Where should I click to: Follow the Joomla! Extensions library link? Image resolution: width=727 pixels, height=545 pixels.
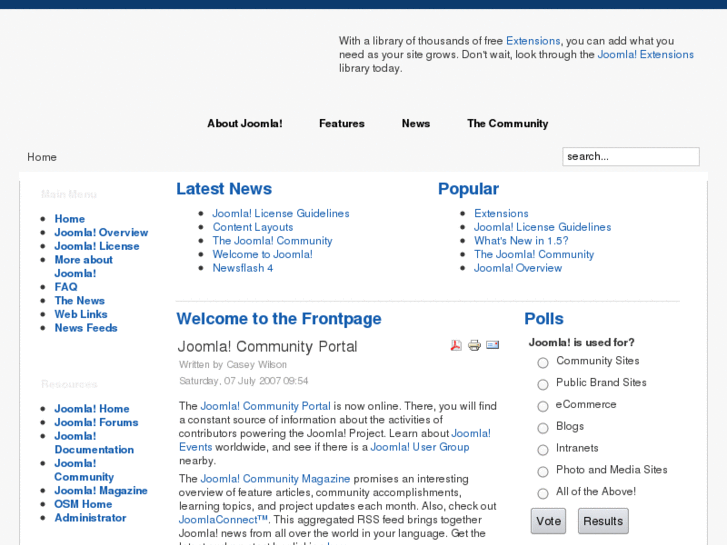(646, 54)
